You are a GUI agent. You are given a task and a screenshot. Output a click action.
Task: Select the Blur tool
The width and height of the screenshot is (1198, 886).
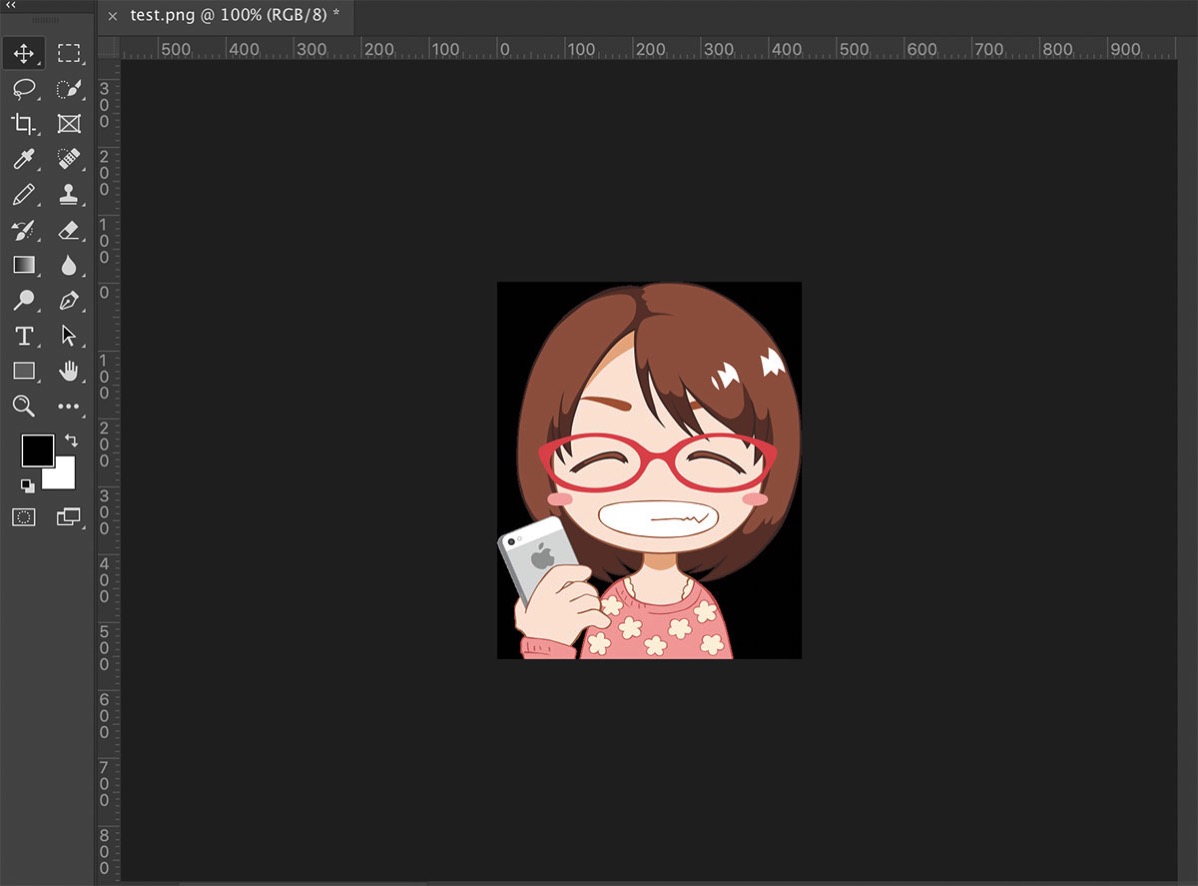[69, 265]
